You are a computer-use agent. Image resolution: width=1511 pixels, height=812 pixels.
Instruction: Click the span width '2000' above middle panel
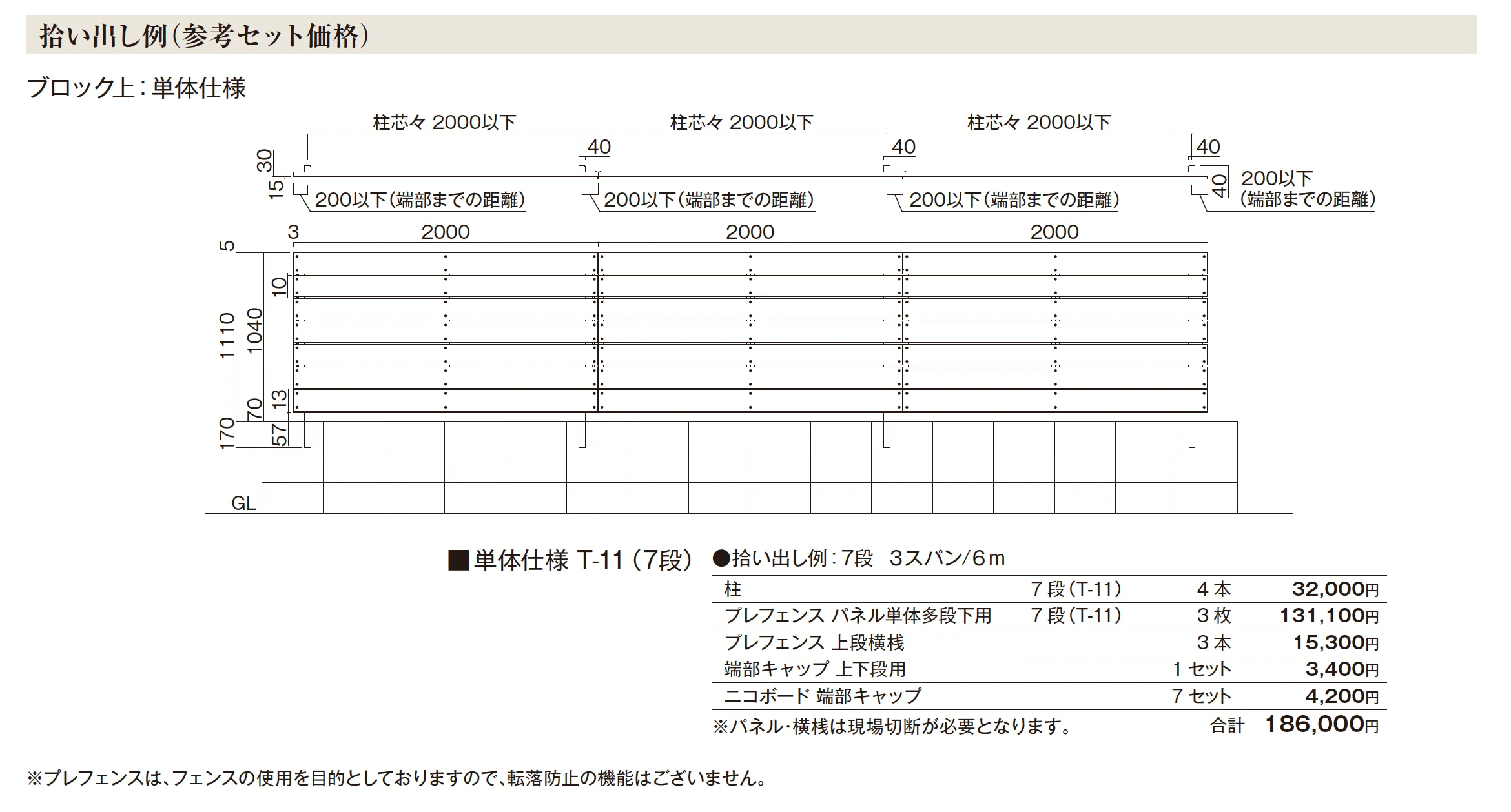coord(750,232)
